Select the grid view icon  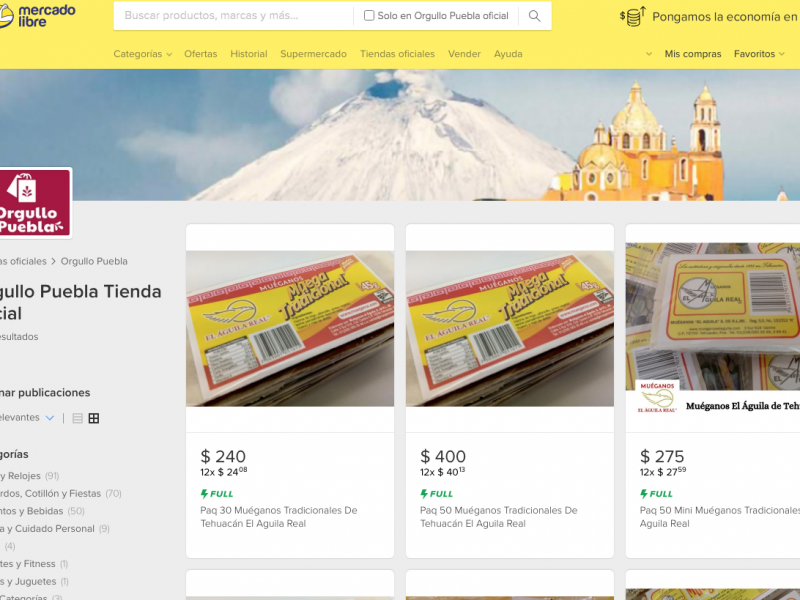94,418
